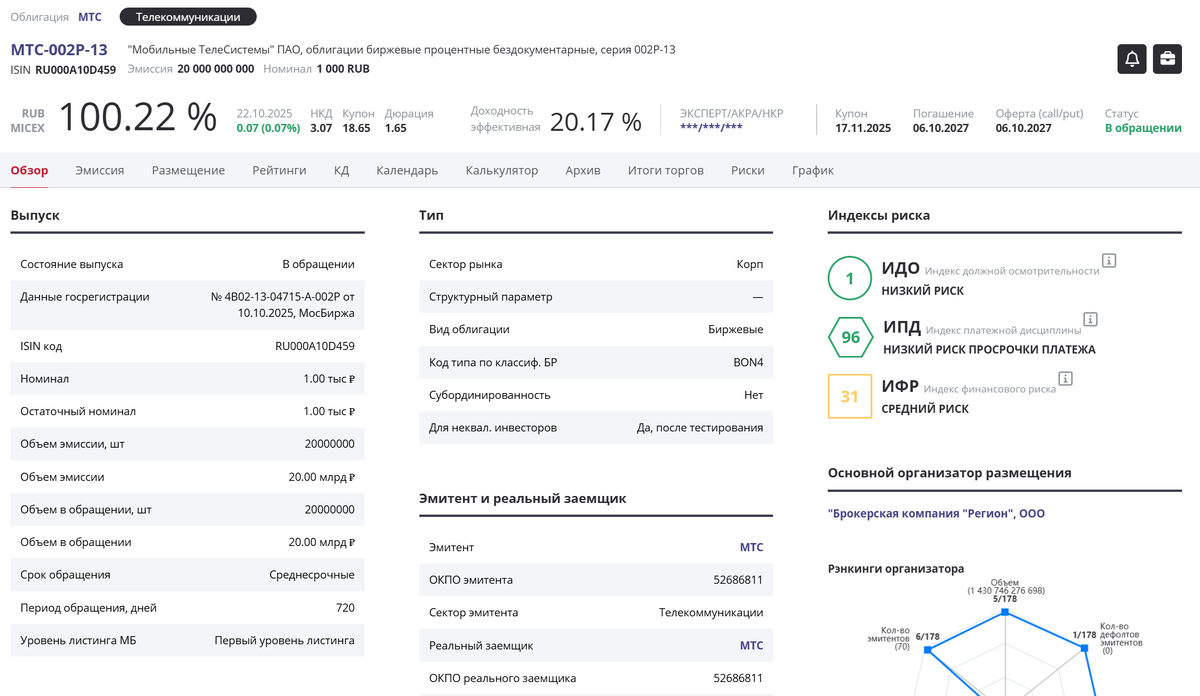Image resolution: width=1200 pixels, height=696 pixels.
Task: Click the green circle ИДО score 1
Action: click(850, 279)
